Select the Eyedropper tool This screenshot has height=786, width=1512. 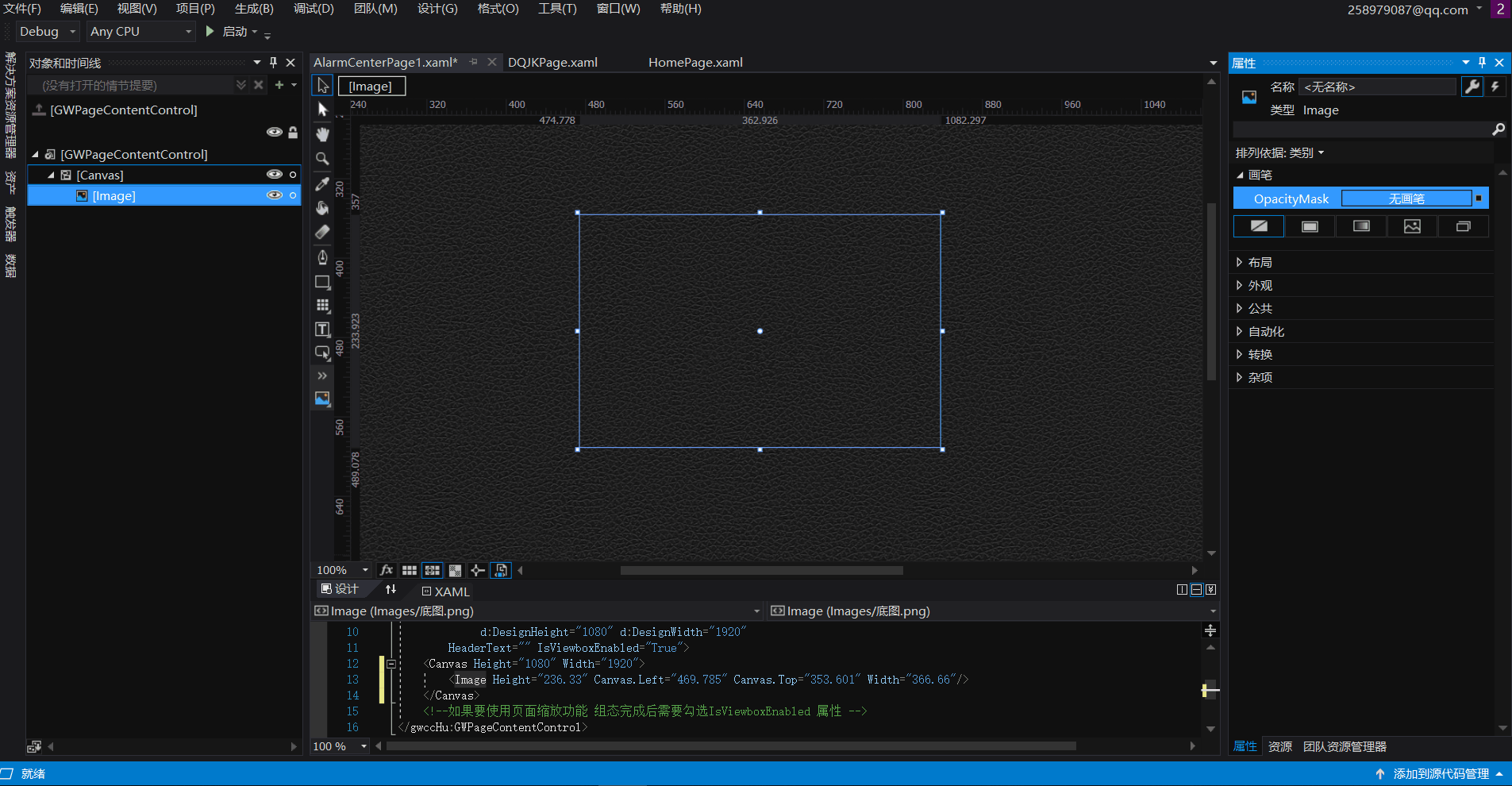322,183
